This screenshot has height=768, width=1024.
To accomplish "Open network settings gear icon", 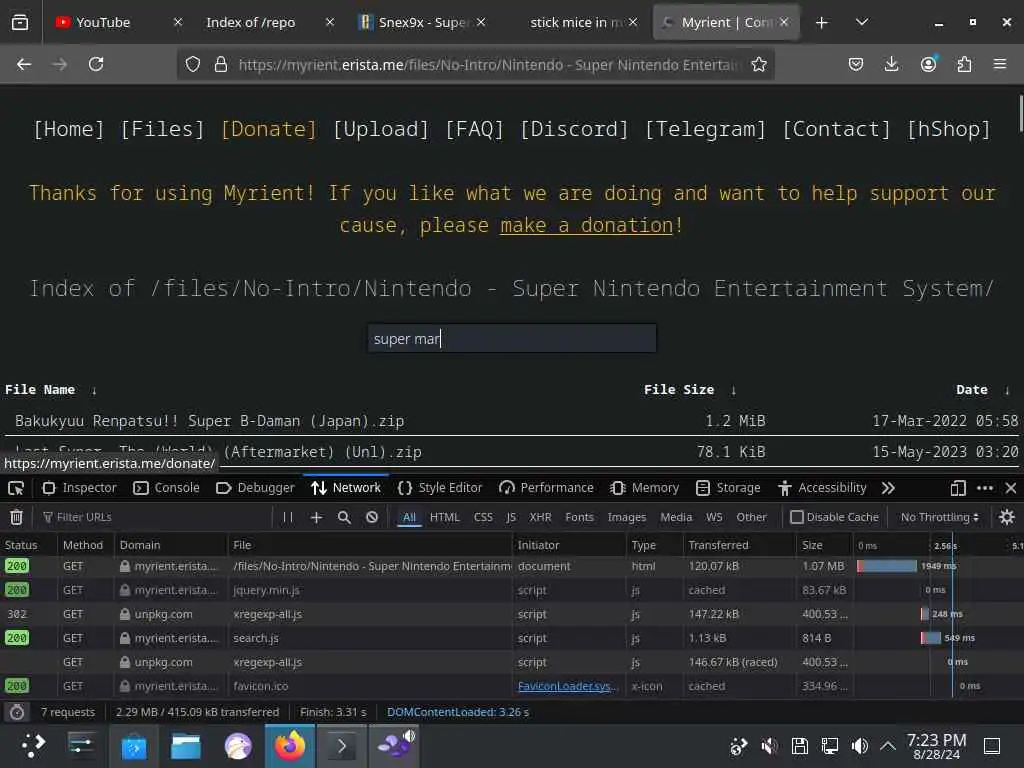I will tap(1006, 517).
